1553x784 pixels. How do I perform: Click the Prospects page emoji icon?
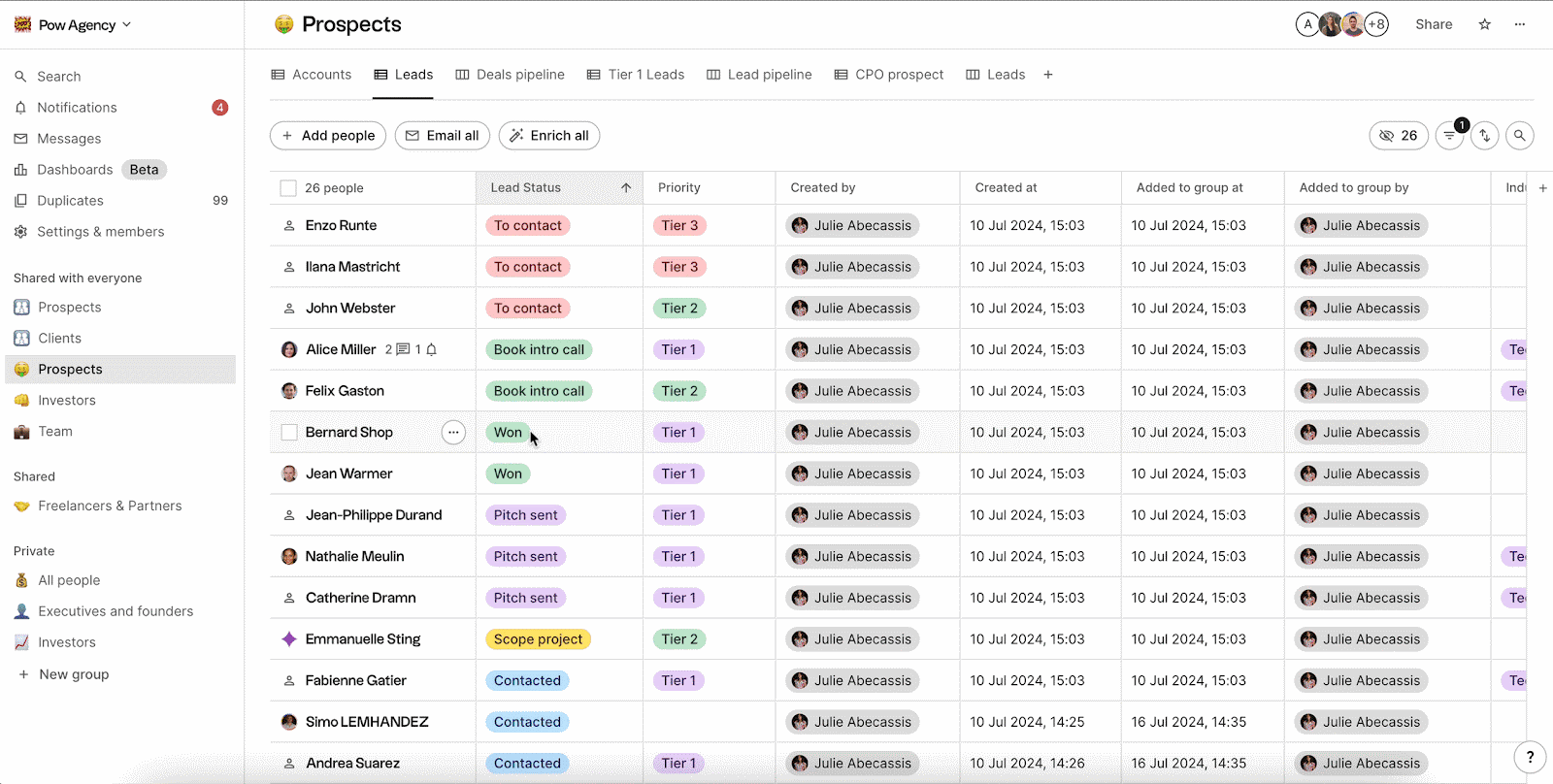[x=283, y=24]
